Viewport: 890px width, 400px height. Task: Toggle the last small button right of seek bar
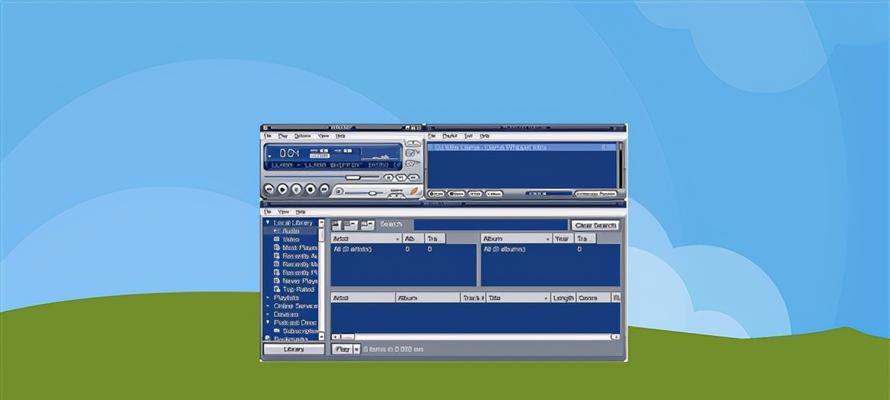click(x=414, y=178)
